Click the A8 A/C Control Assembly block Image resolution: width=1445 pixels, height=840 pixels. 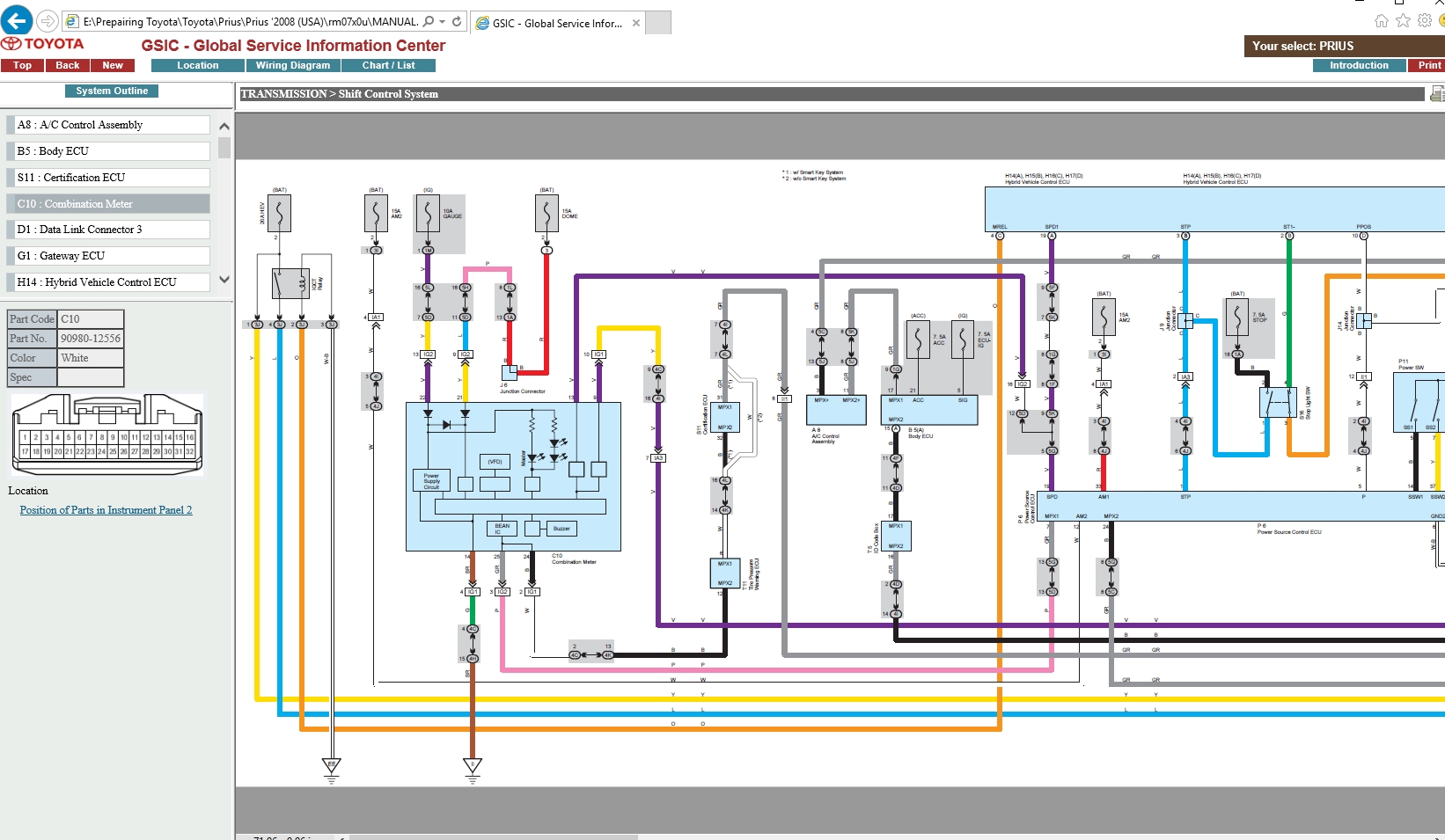836,410
